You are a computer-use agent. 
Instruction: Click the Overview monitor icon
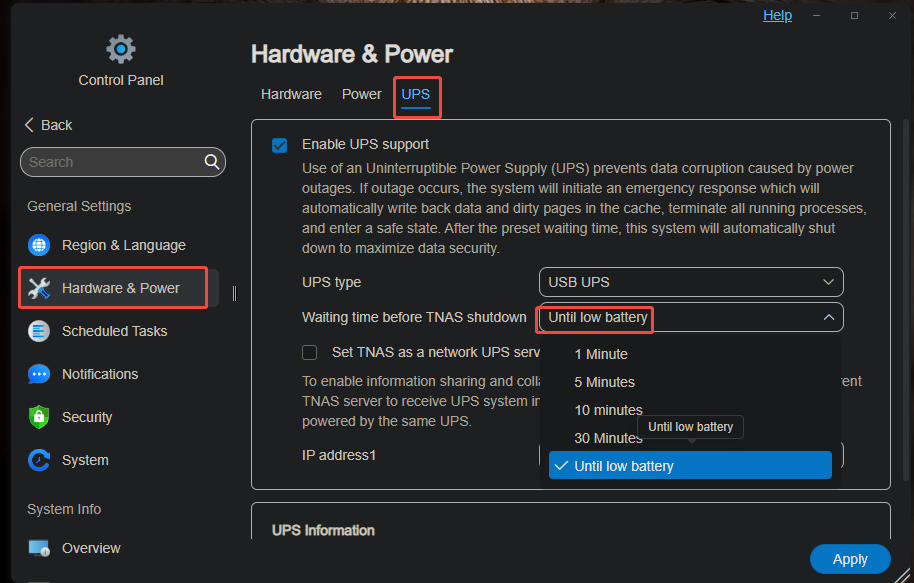tap(39, 548)
